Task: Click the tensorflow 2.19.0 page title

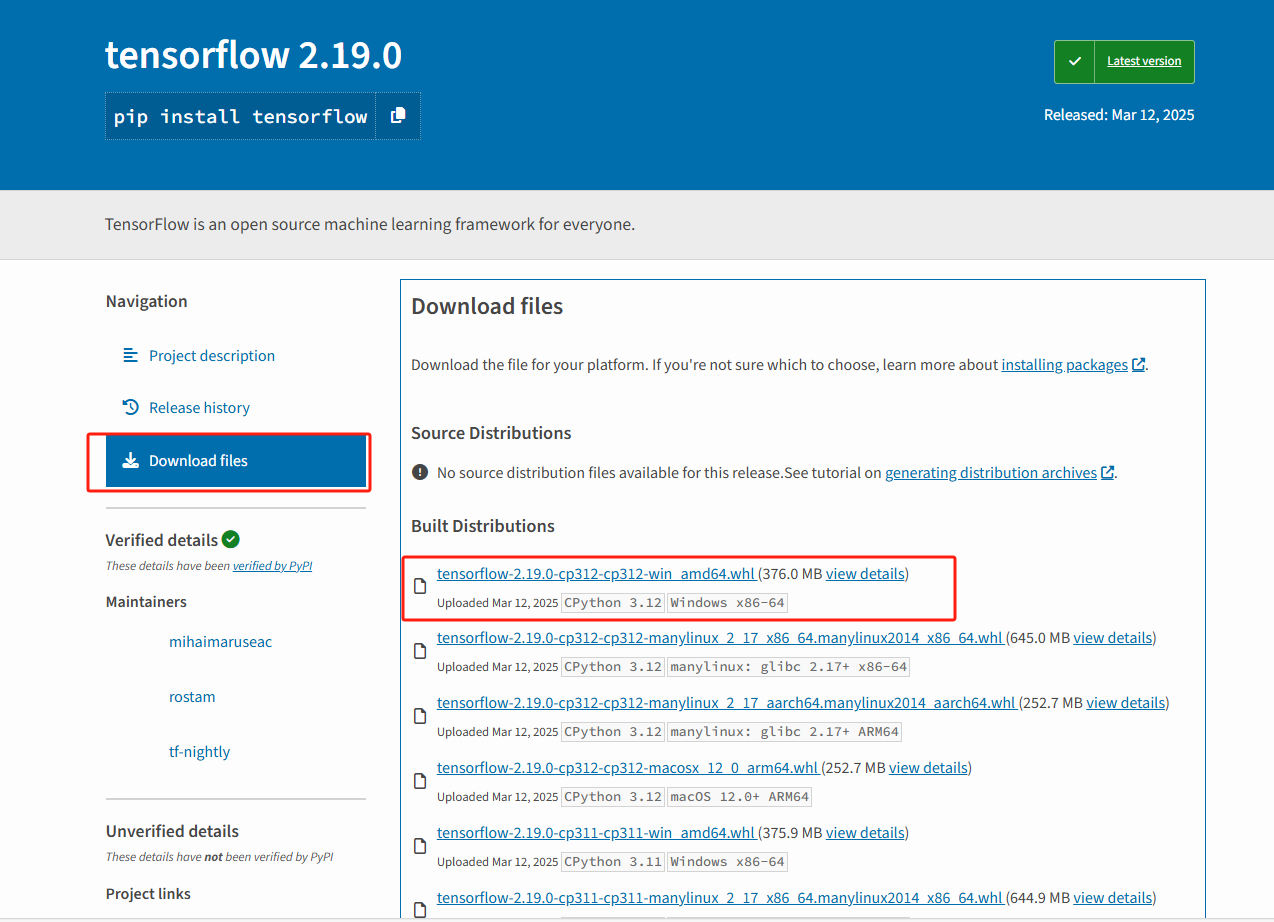Action: point(253,55)
